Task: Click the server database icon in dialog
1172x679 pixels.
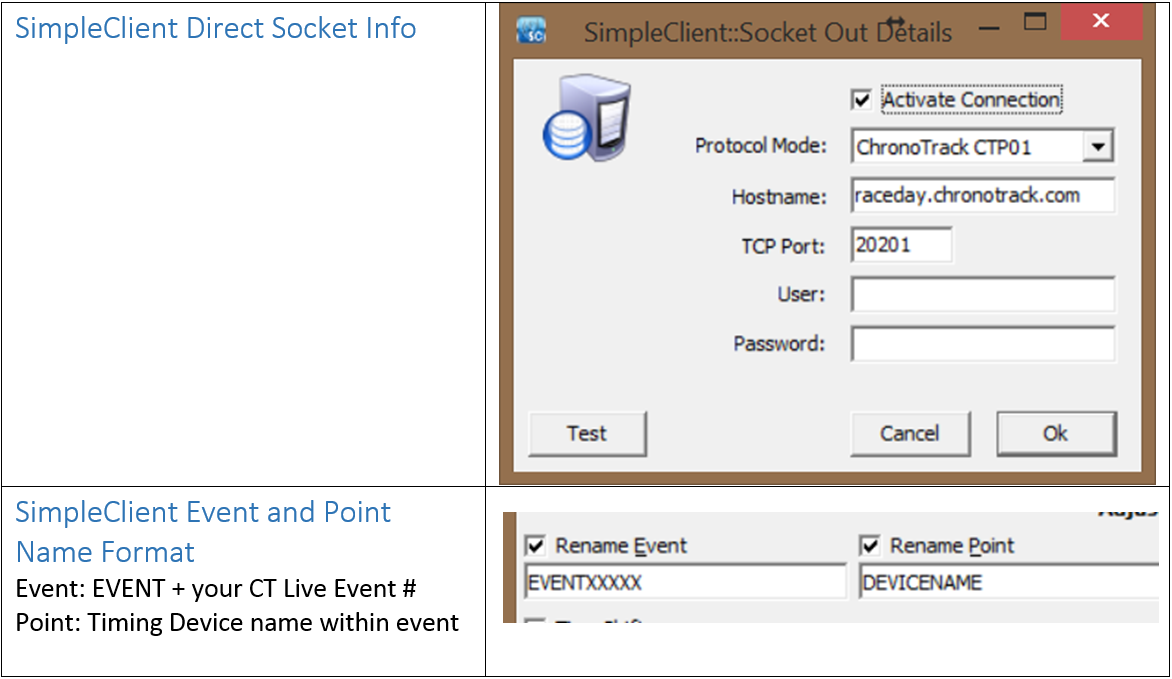Action: pos(587,117)
